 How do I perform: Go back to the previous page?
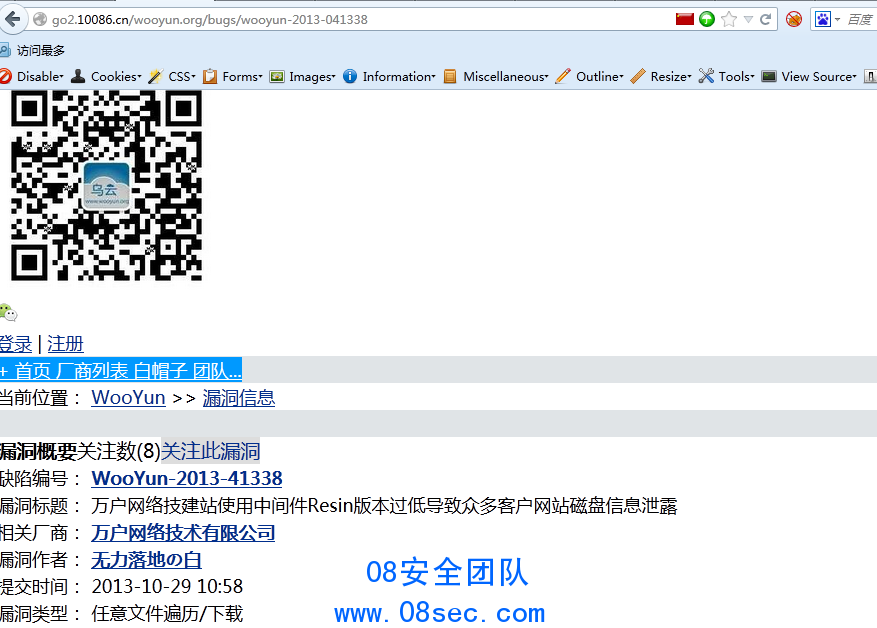click(x=12, y=20)
